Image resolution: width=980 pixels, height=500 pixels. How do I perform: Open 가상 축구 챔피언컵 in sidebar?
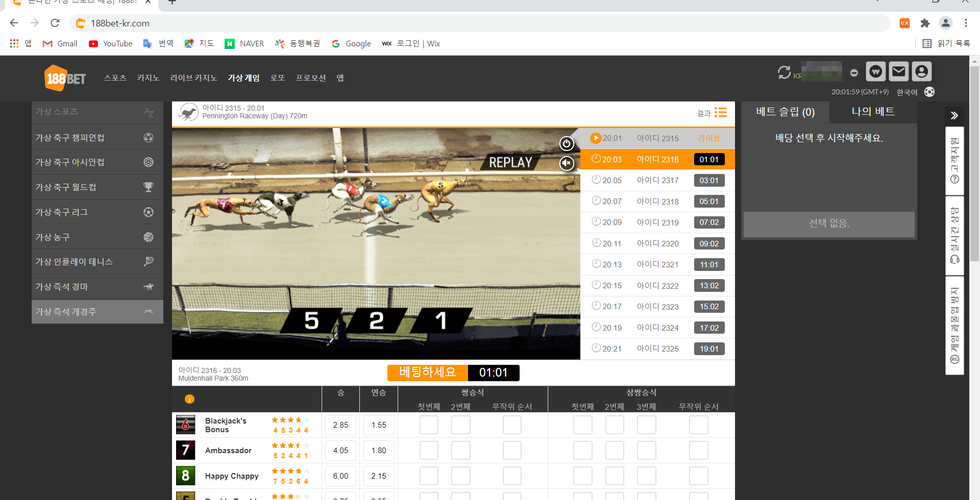(97, 138)
